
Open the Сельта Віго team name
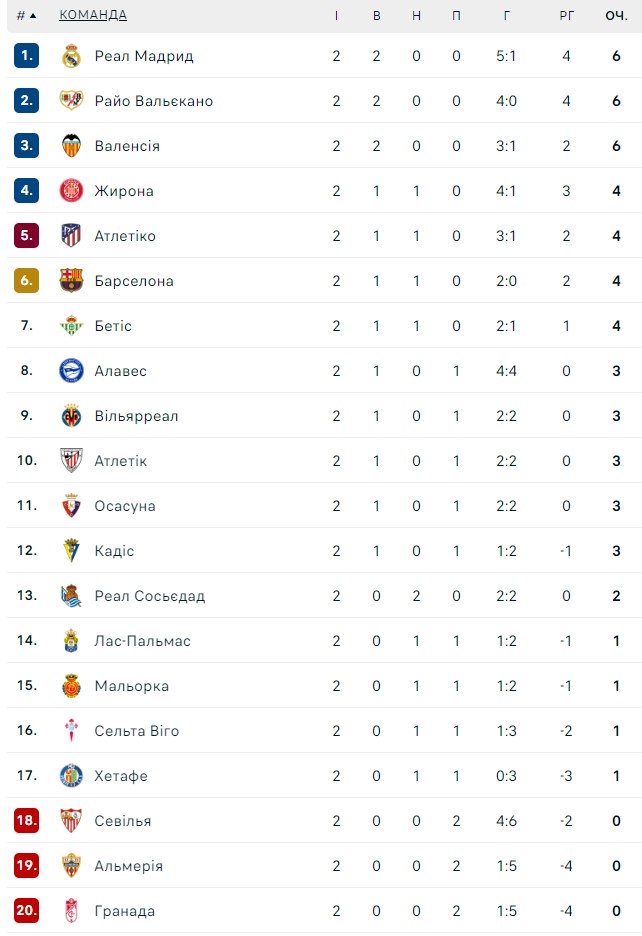pyautogui.click(x=137, y=731)
